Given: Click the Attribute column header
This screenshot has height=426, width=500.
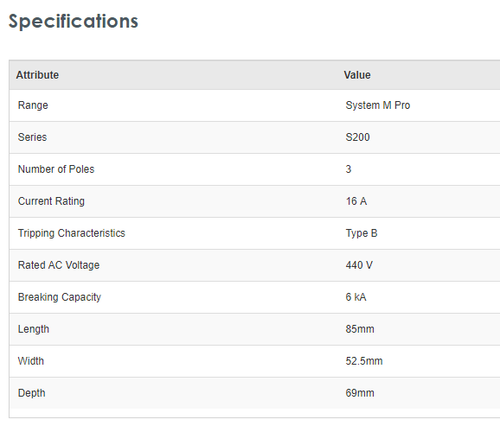Looking at the screenshot, I should click(37, 75).
